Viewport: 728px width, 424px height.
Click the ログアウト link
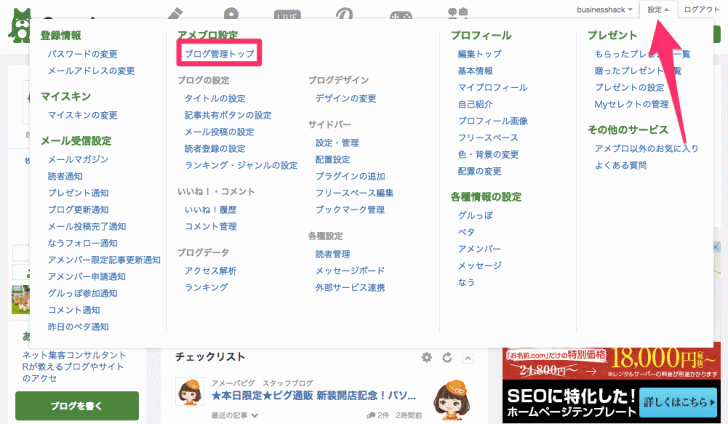coord(702,9)
